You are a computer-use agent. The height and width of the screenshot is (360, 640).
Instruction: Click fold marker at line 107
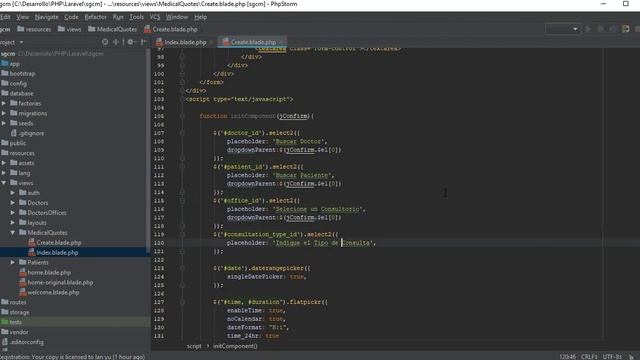coord(182,133)
